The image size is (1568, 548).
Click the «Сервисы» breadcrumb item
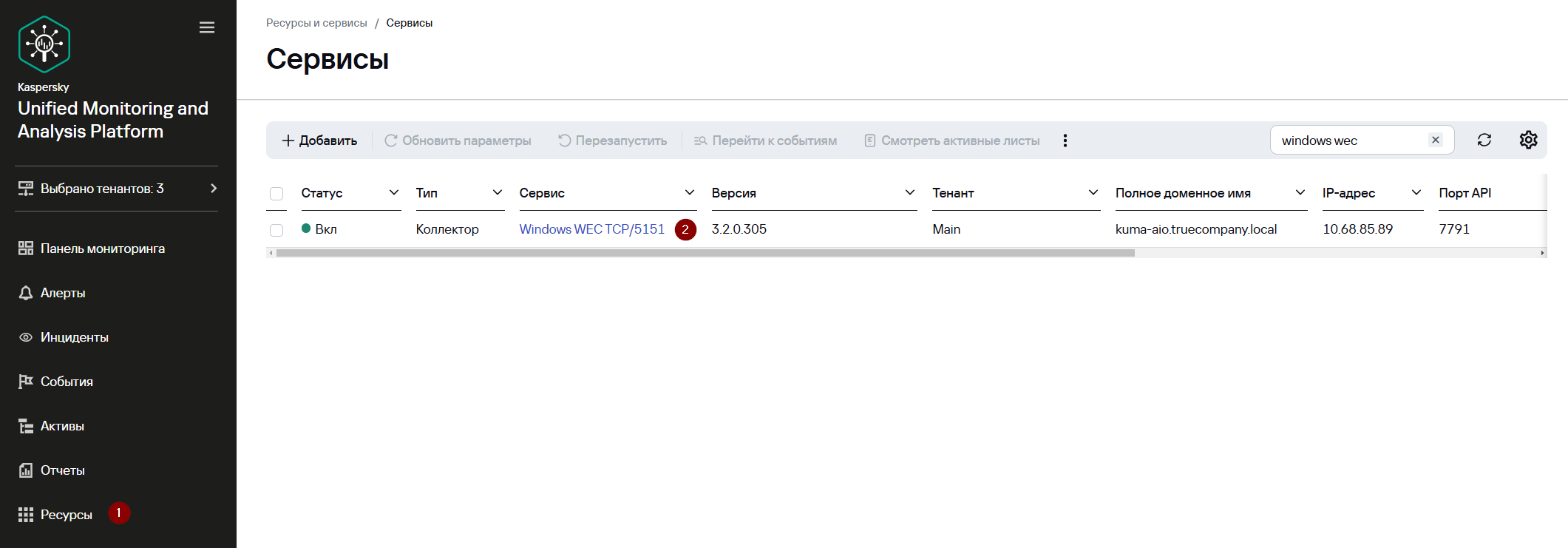pyautogui.click(x=410, y=23)
